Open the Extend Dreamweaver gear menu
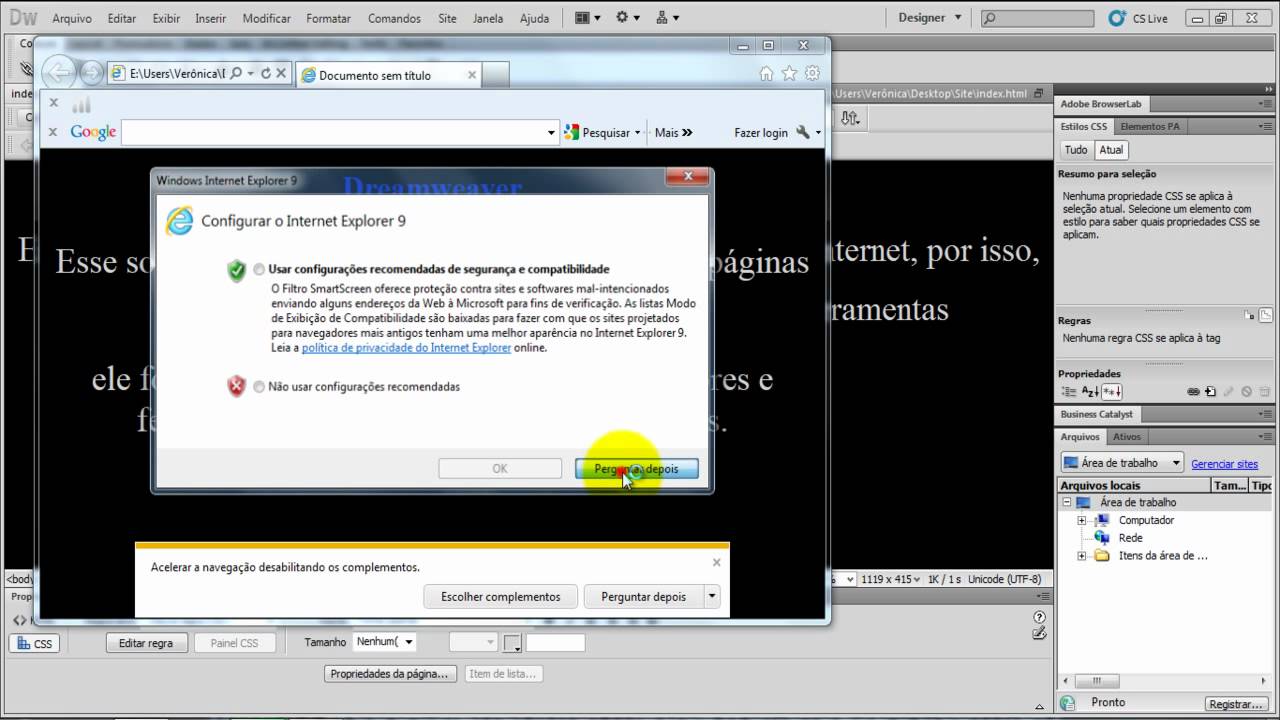This screenshot has width=1280, height=720. click(628, 18)
